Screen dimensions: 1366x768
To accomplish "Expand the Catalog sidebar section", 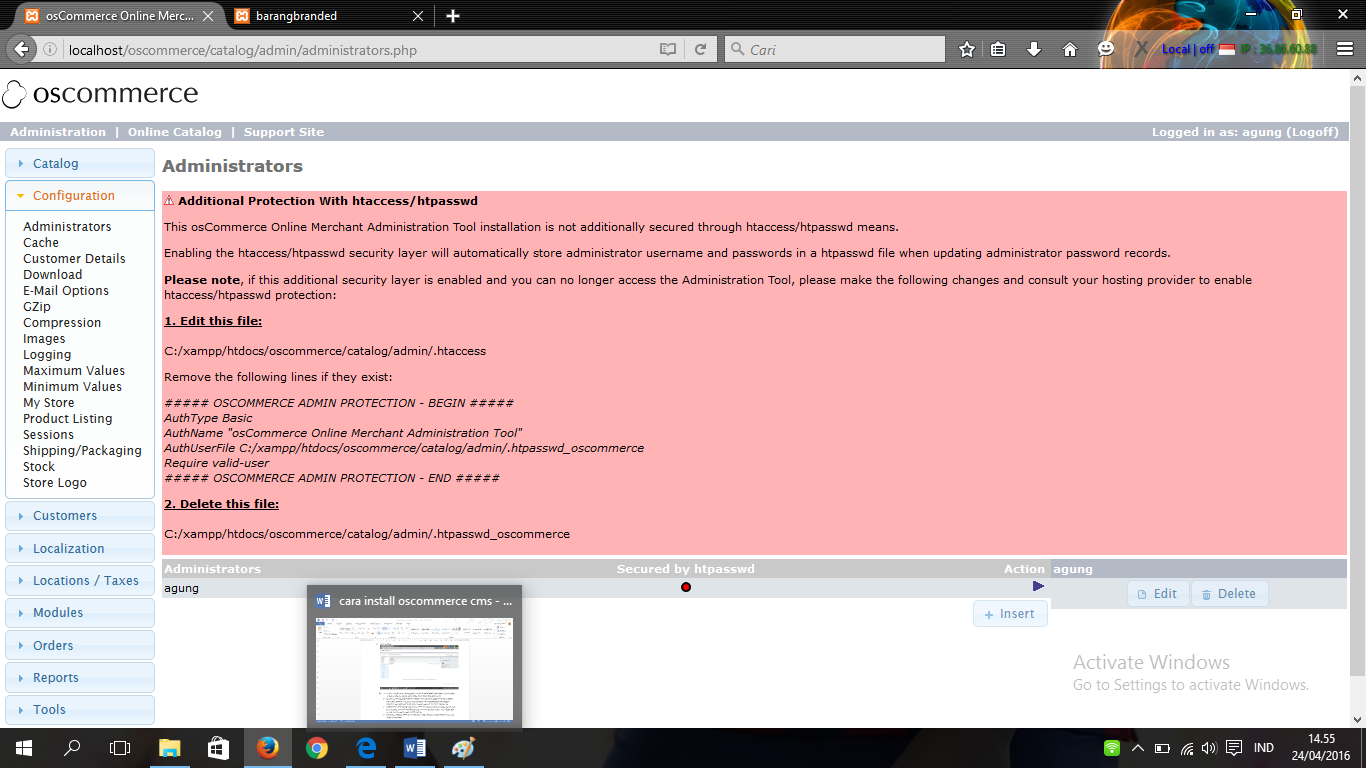I will (80, 163).
